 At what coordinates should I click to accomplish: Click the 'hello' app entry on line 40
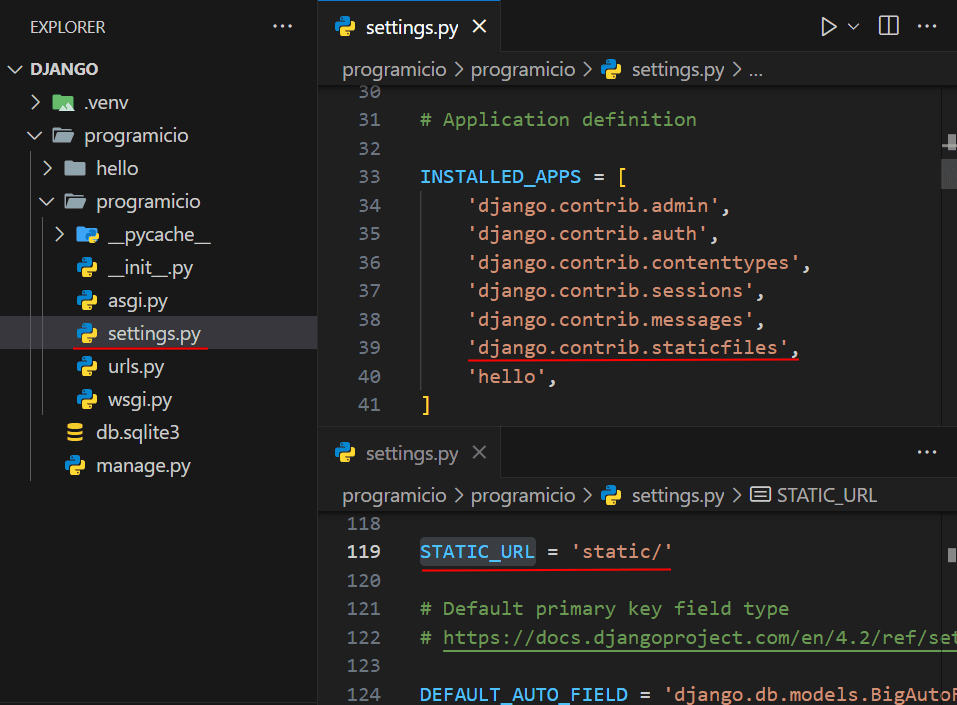click(507, 377)
